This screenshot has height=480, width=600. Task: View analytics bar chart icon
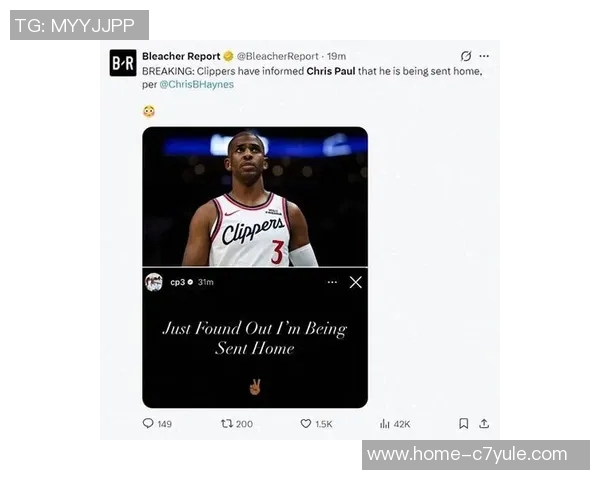[385, 424]
